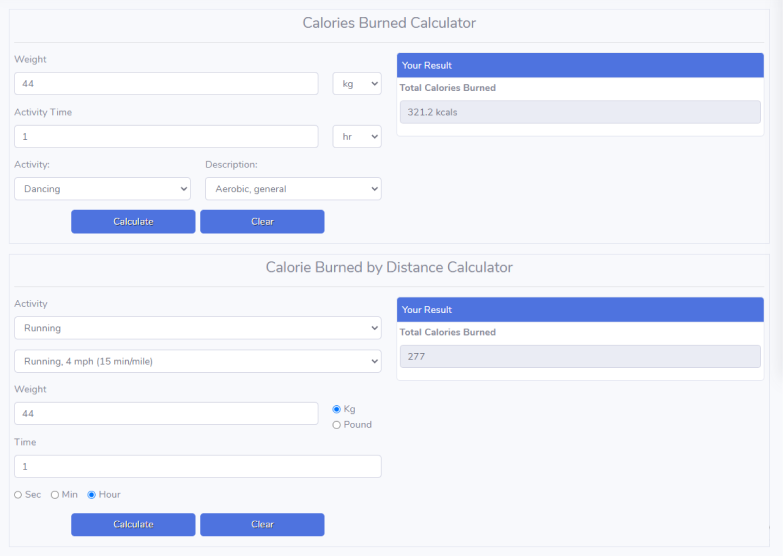Expand the Aerobic, general description dropdown
The image size is (783, 556).
point(293,189)
